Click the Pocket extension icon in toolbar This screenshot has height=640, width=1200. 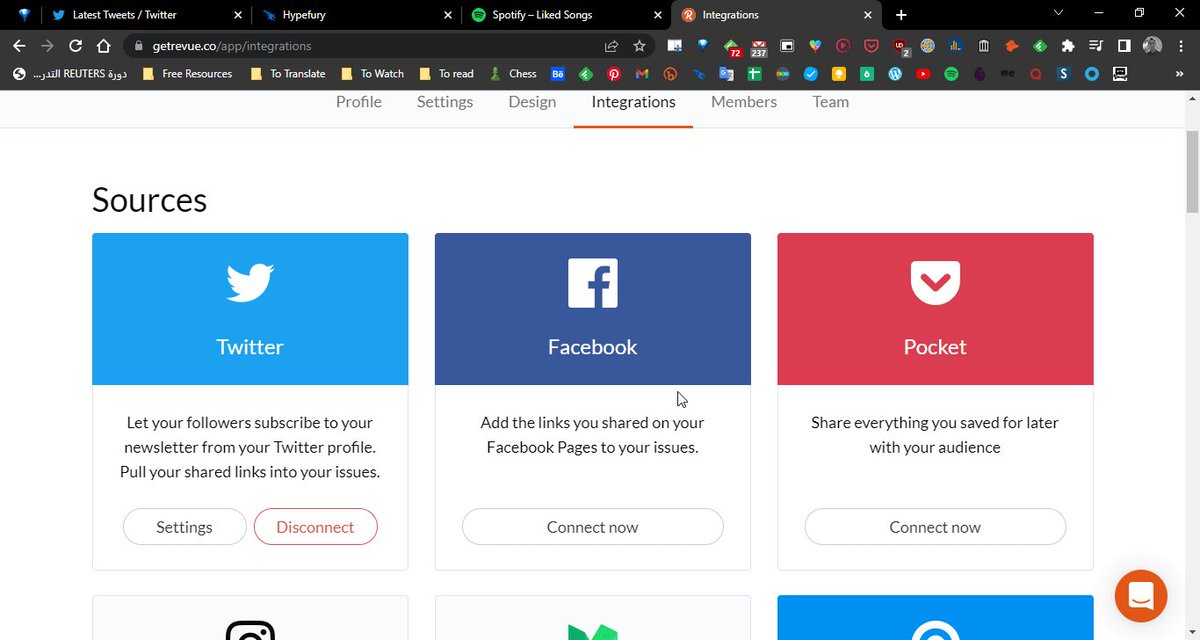(x=871, y=46)
